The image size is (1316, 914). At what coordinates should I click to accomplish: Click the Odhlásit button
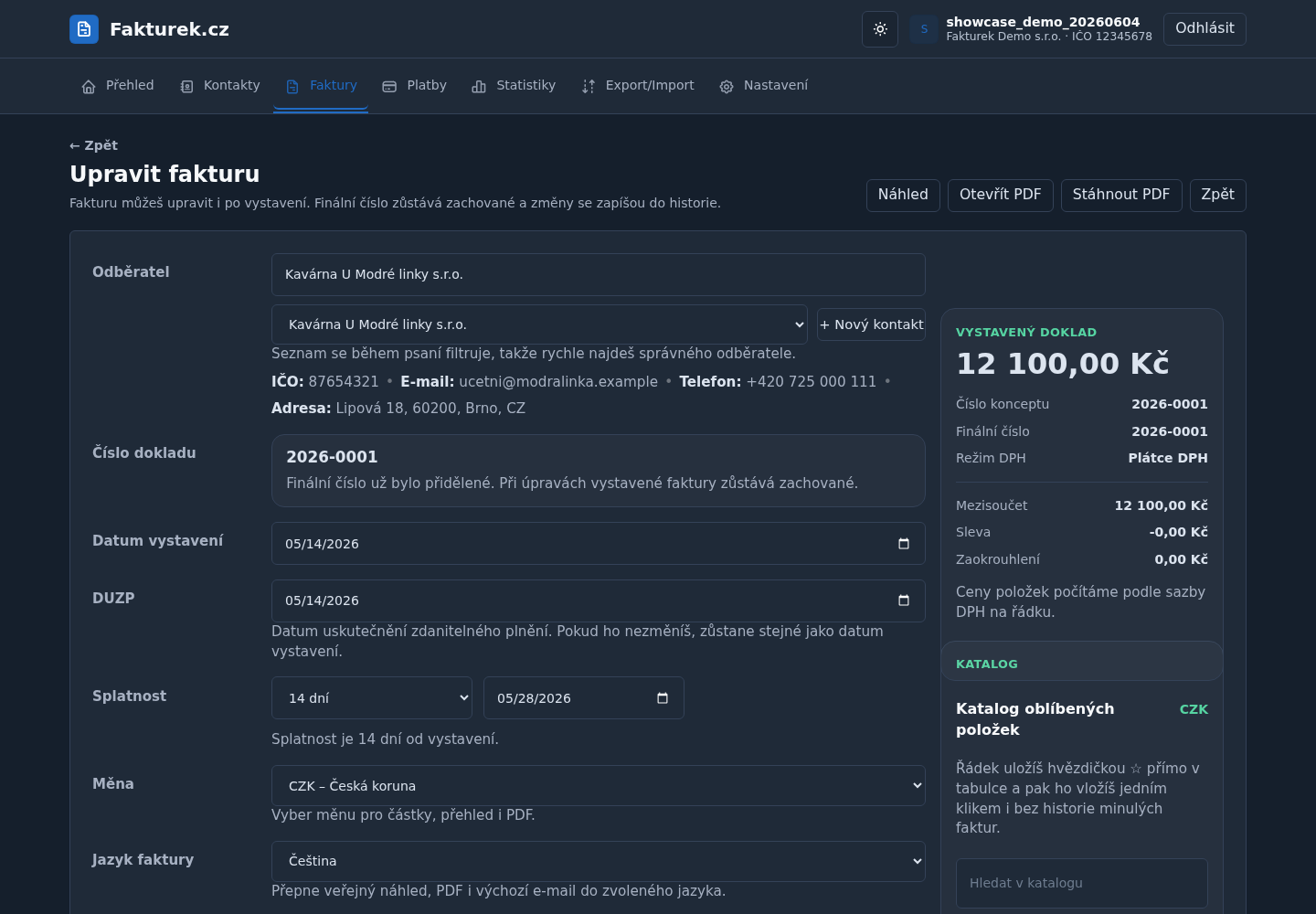coord(1205,29)
